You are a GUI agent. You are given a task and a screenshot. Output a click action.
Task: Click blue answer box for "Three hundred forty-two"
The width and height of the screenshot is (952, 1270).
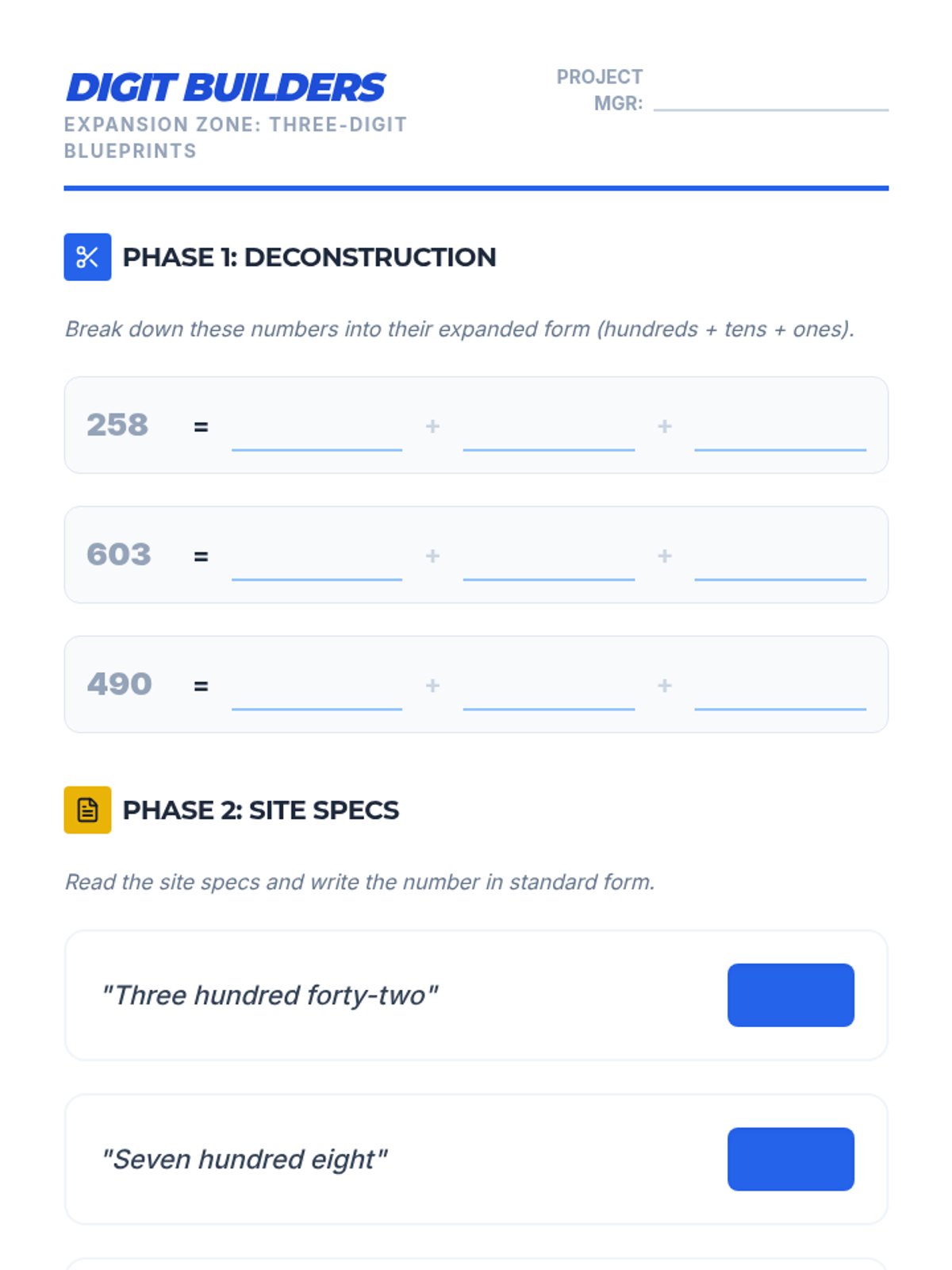(x=790, y=995)
